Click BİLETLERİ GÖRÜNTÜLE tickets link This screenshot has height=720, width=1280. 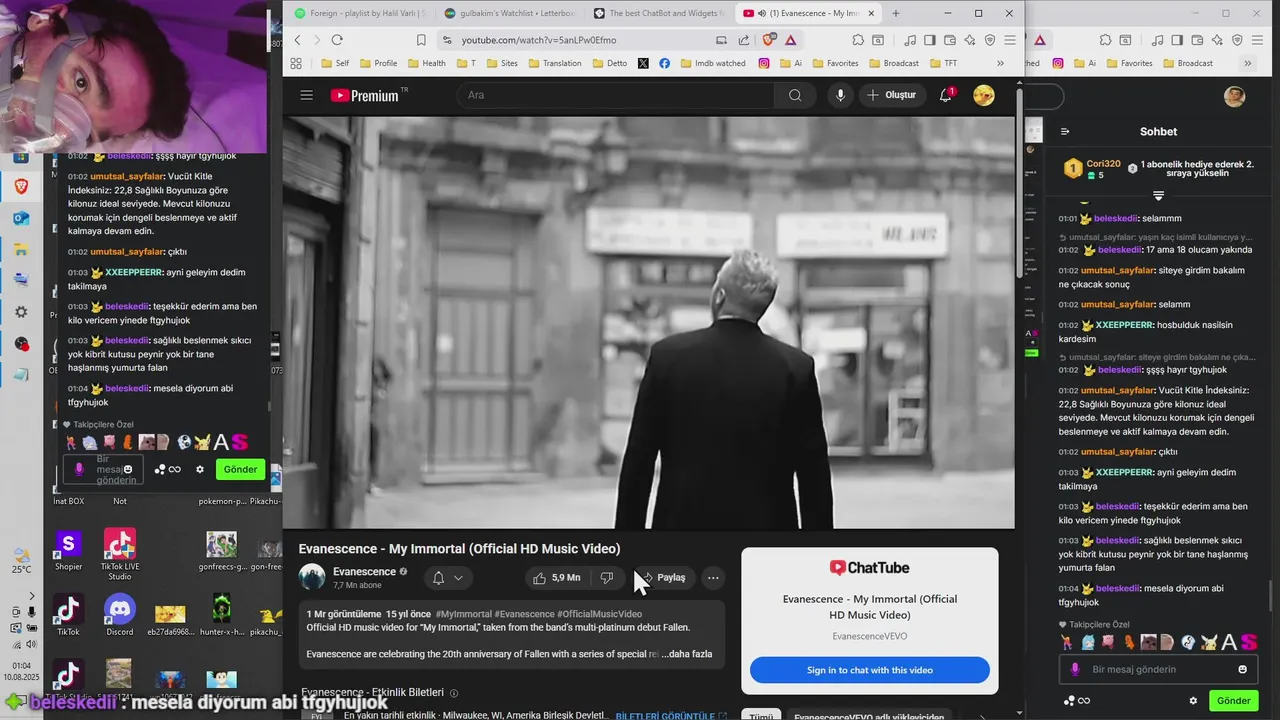pyautogui.click(x=671, y=716)
